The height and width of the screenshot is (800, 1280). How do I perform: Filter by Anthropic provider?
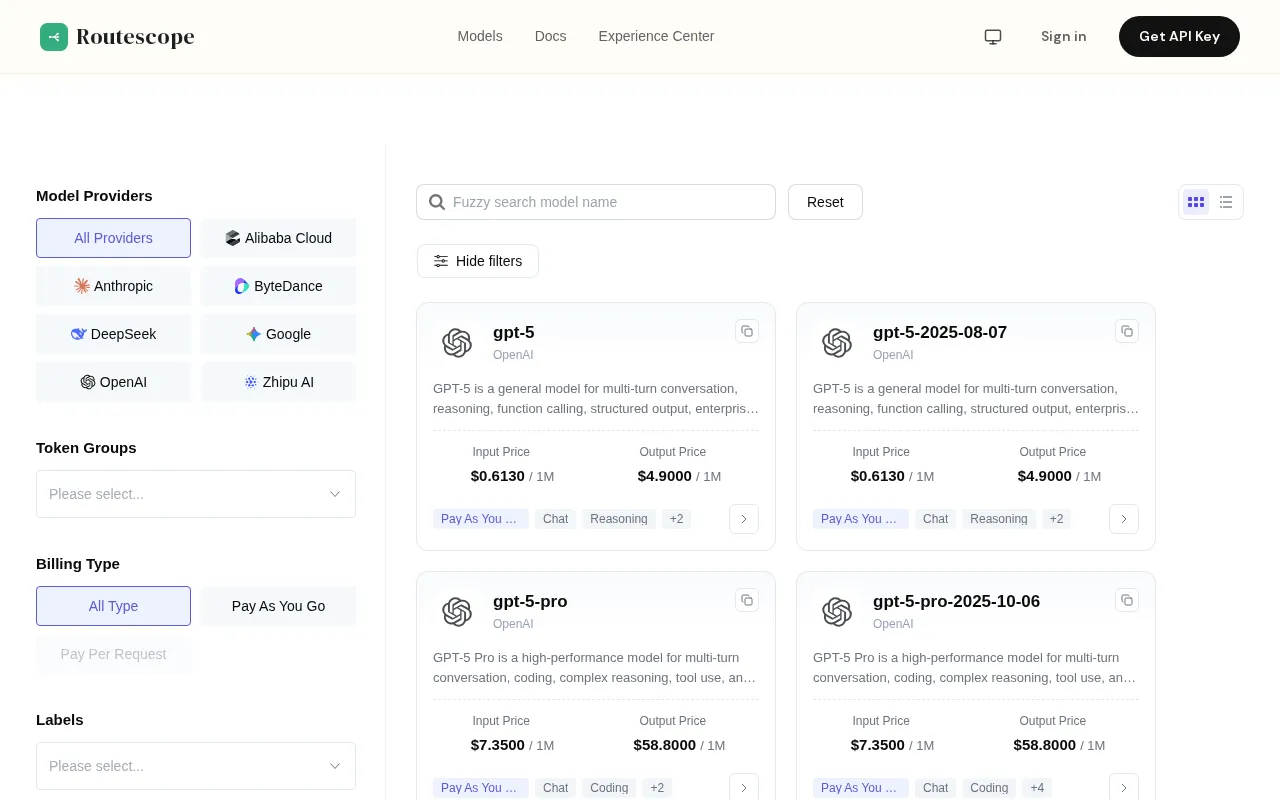coord(113,286)
